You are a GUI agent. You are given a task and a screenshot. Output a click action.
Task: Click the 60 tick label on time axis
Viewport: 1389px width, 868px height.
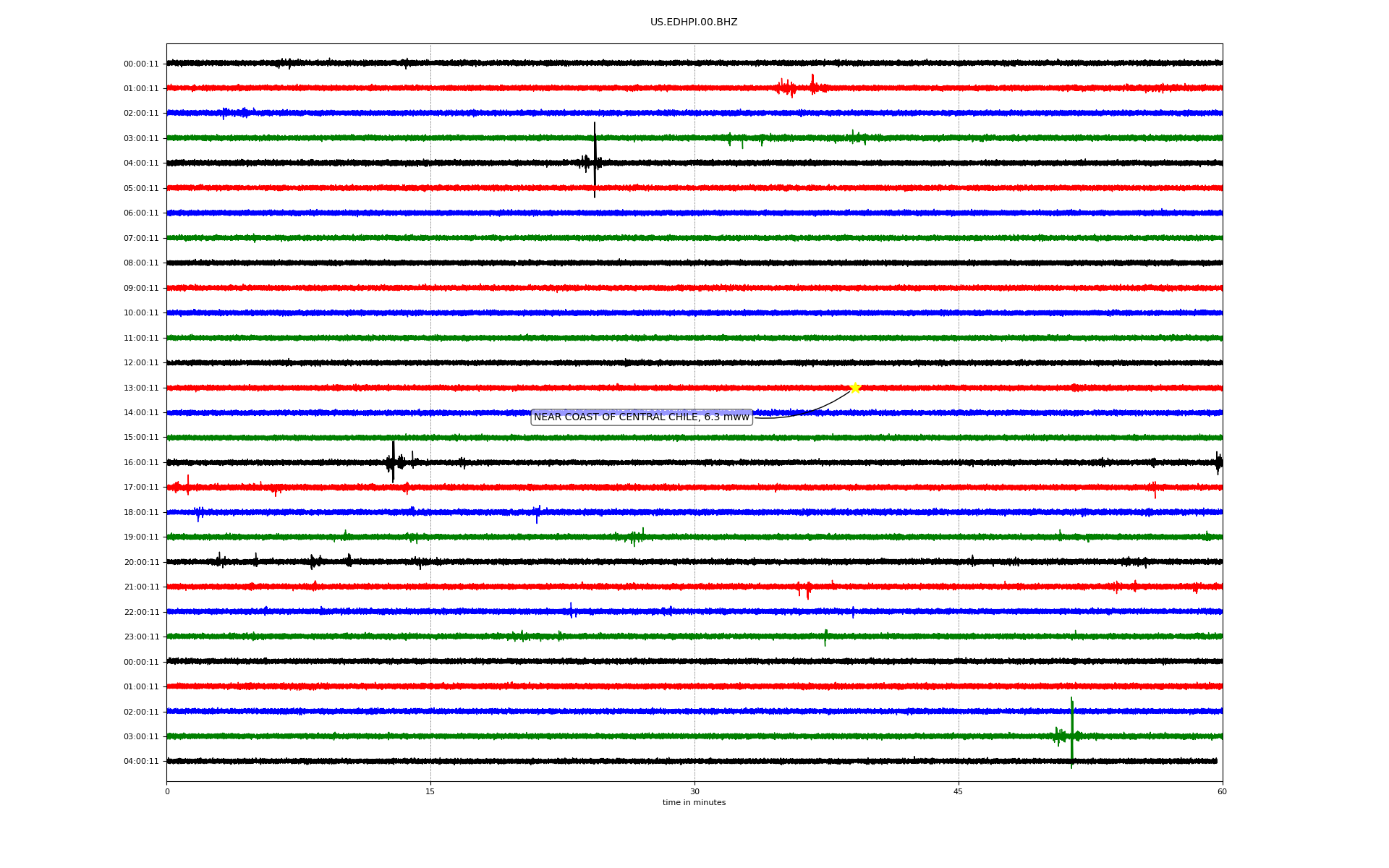coord(1222,791)
